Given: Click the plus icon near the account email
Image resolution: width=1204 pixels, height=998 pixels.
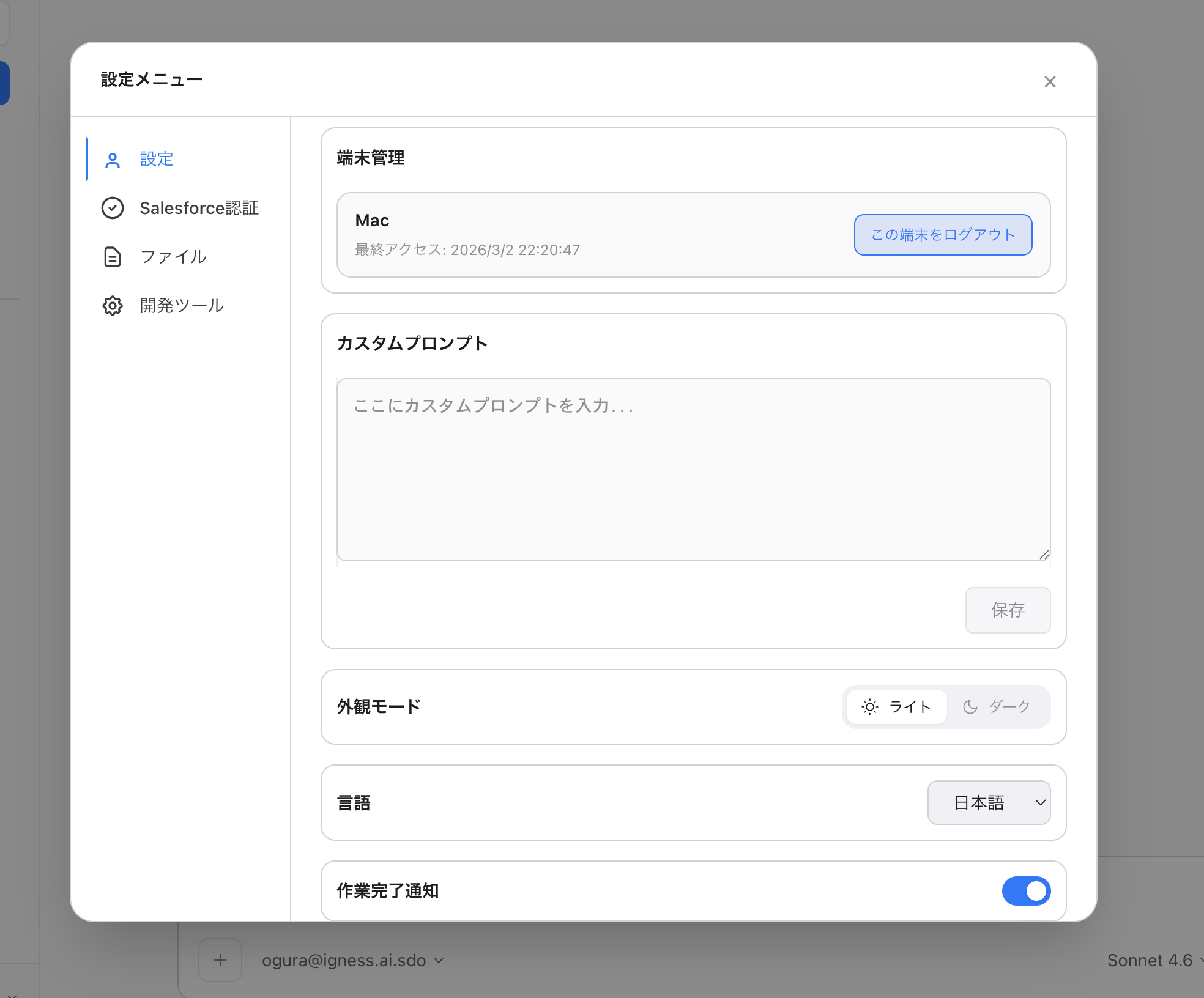Looking at the screenshot, I should click(220, 960).
